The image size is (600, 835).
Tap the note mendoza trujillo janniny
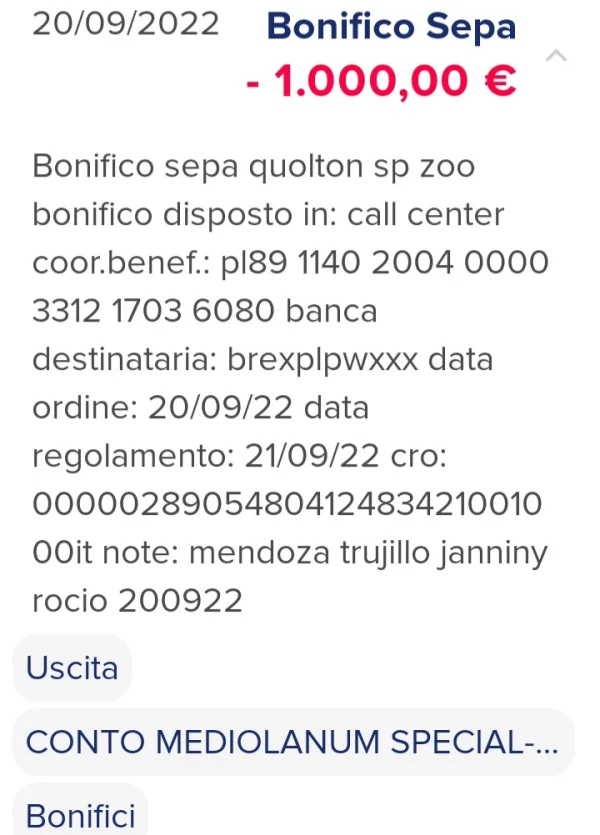point(369,552)
